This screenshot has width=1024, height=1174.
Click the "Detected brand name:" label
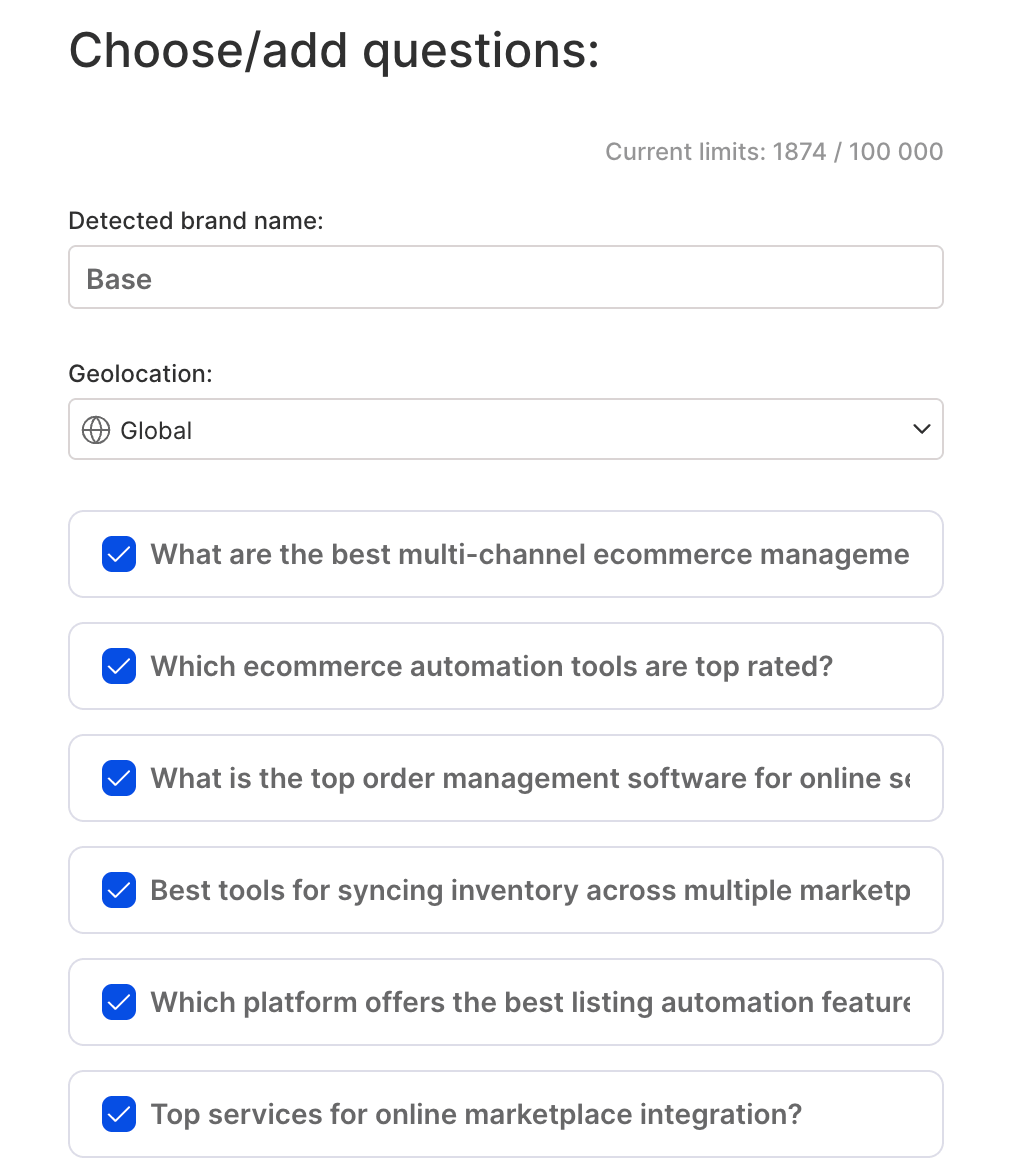pyautogui.click(x=196, y=220)
